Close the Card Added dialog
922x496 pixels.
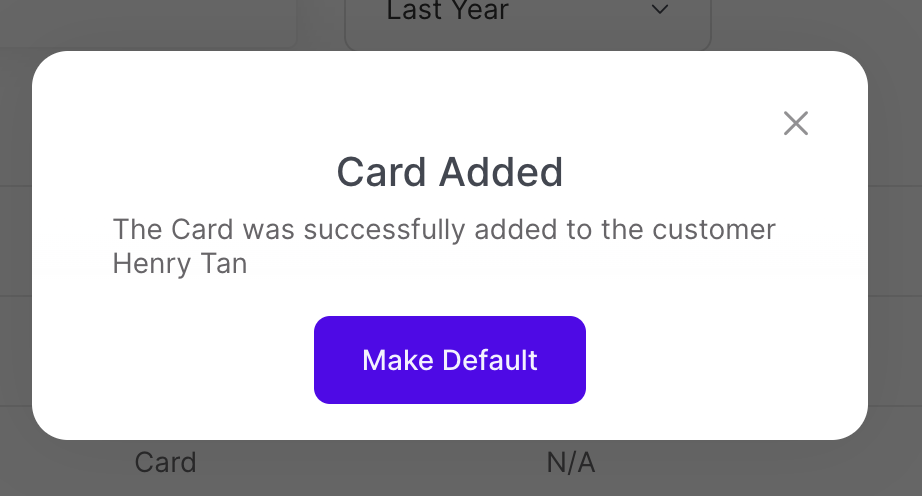(796, 123)
